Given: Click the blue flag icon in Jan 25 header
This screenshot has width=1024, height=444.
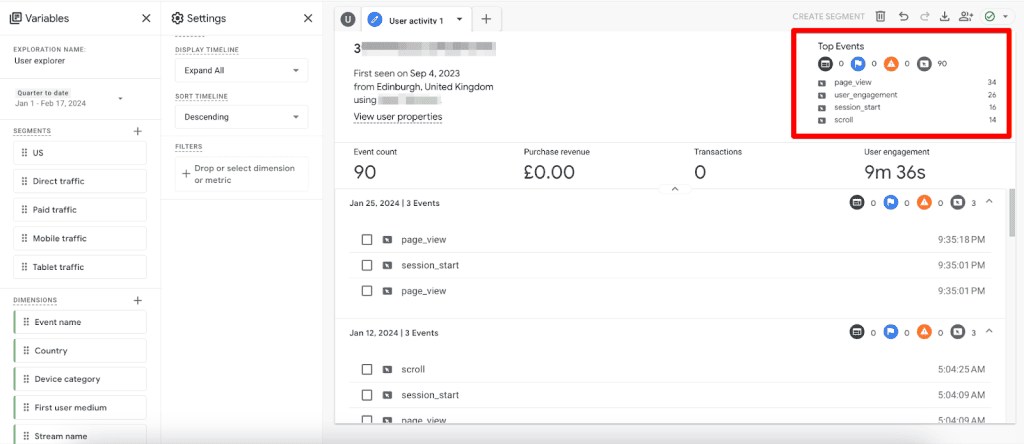Looking at the screenshot, I should [891, 203].
